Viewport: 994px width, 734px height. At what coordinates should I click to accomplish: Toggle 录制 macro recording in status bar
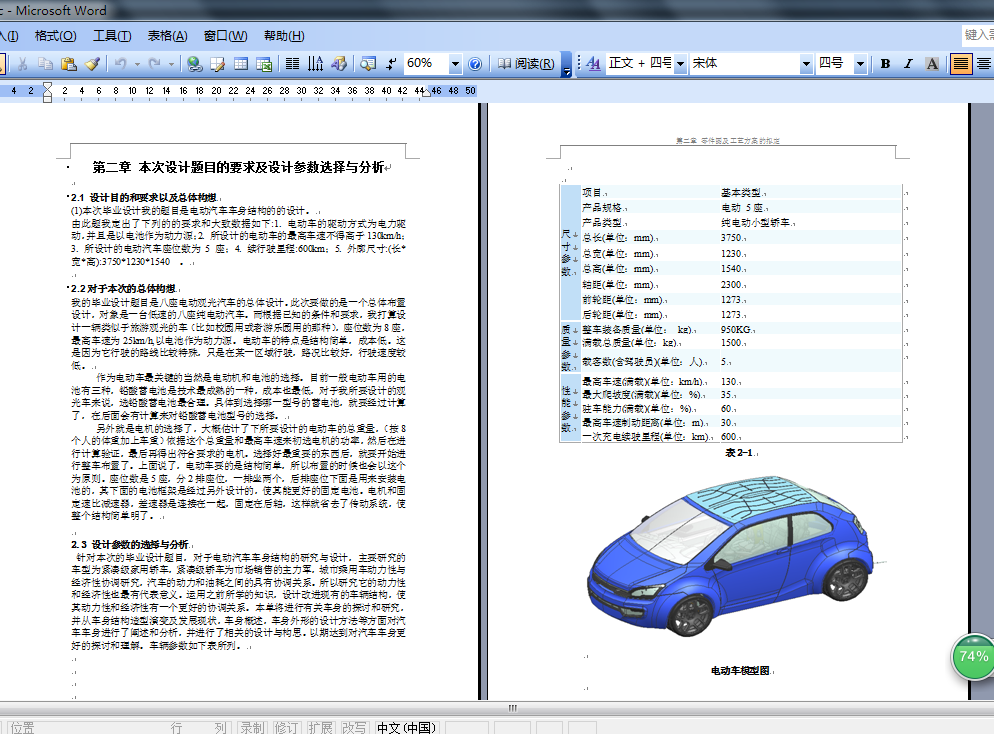pyautogui.click(x=252, y=728)
